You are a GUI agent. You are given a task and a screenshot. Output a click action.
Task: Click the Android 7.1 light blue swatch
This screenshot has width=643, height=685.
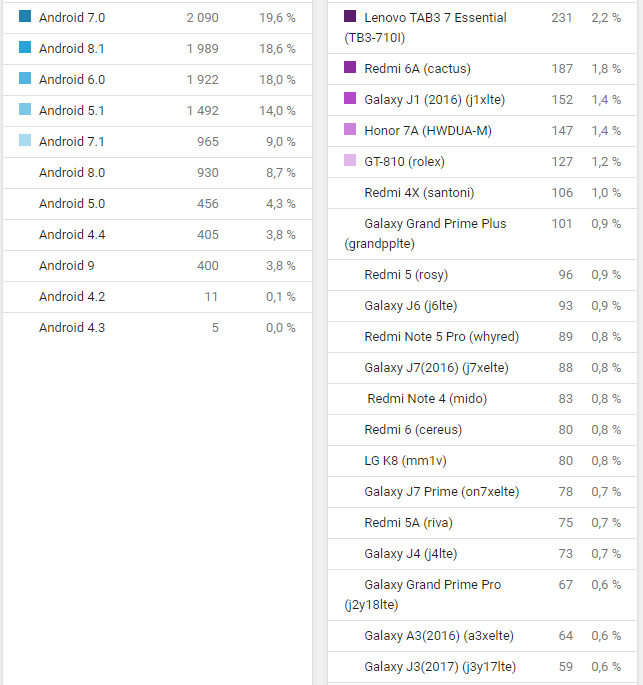pyautogui.click(x=25, y=140)
